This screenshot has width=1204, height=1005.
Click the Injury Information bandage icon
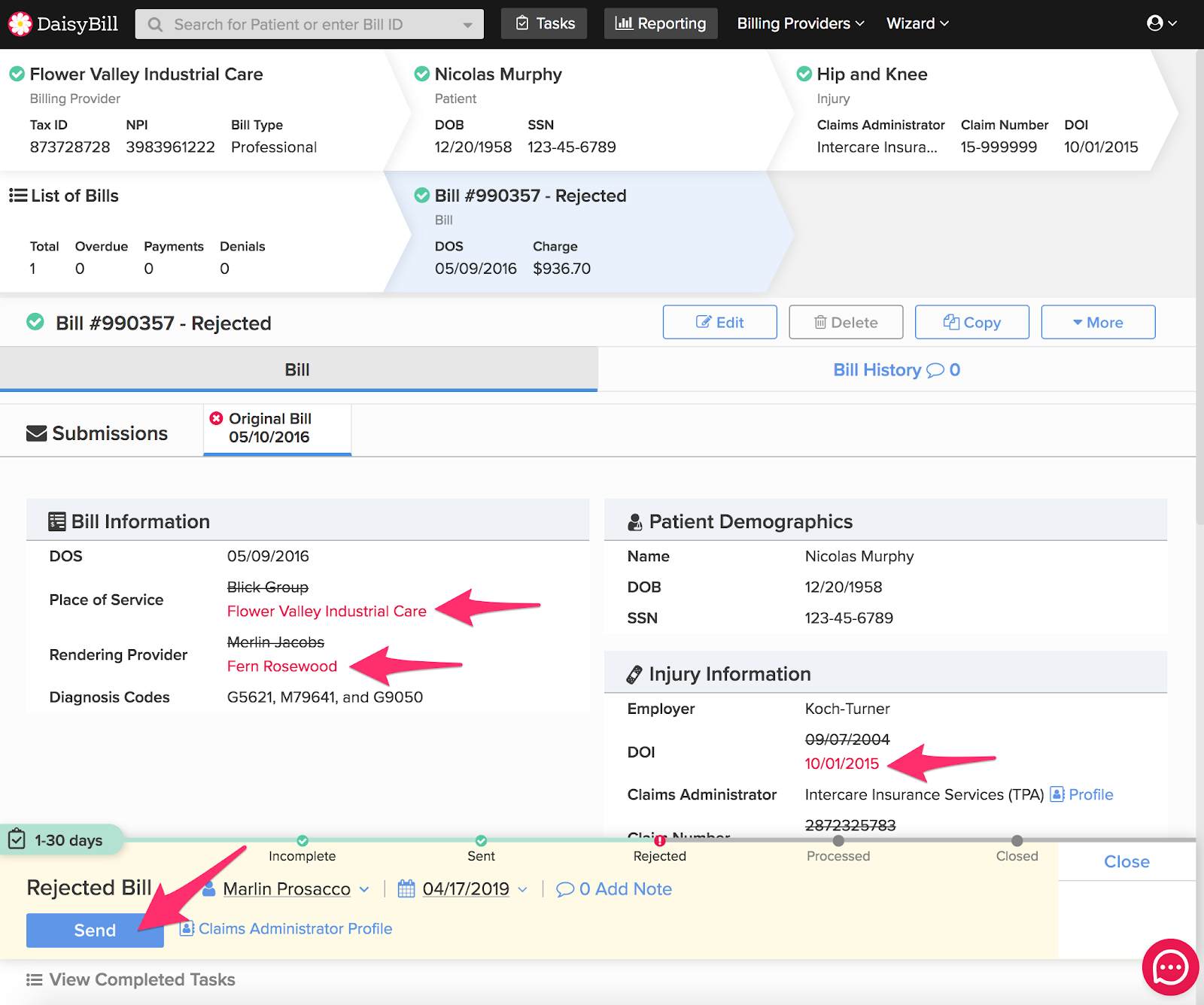[635, 674]
